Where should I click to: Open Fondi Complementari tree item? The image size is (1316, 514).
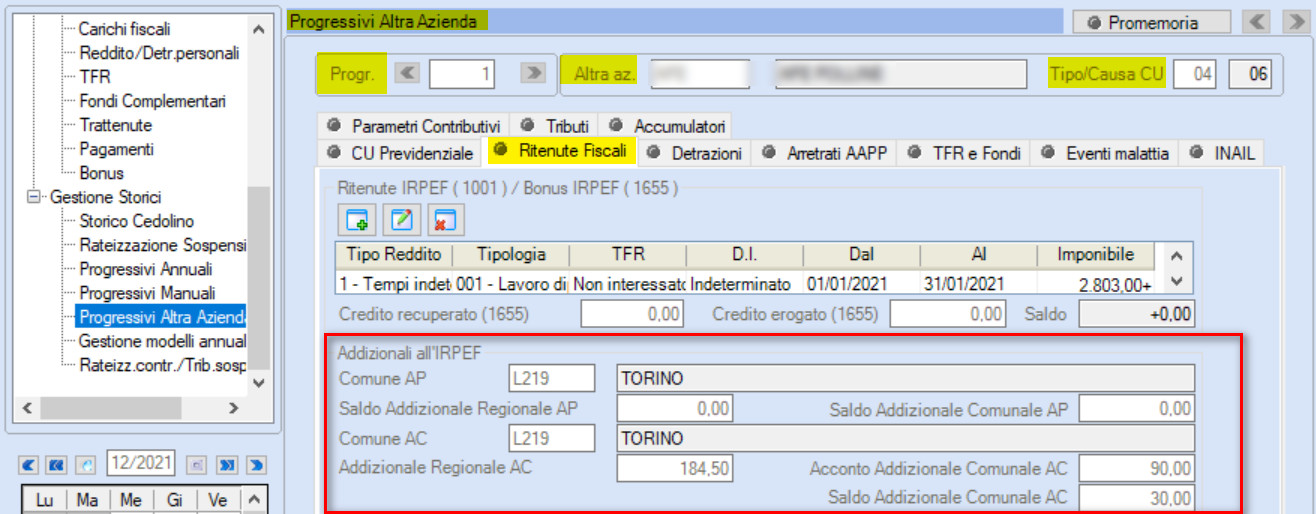[152, 101]
